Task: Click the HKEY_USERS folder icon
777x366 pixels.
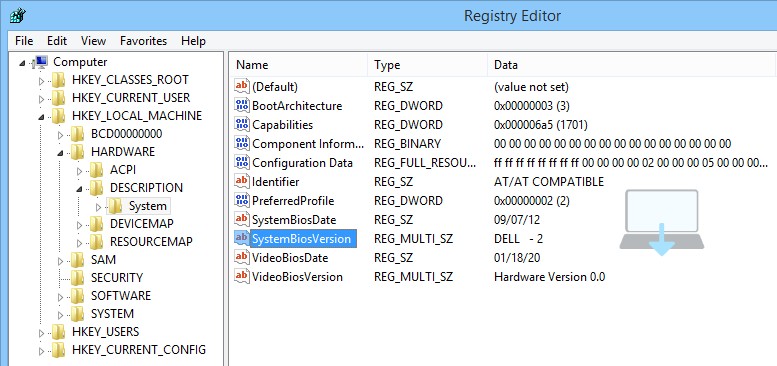Action: coord(58,332)
